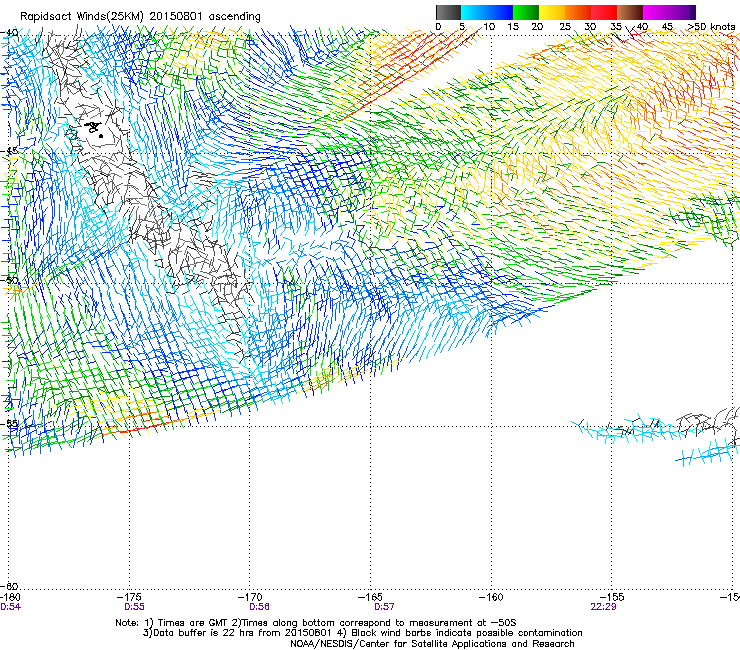Click the -60 latitude axis label
The height and width of the screenshot is (650, 740).
[10, 585]
